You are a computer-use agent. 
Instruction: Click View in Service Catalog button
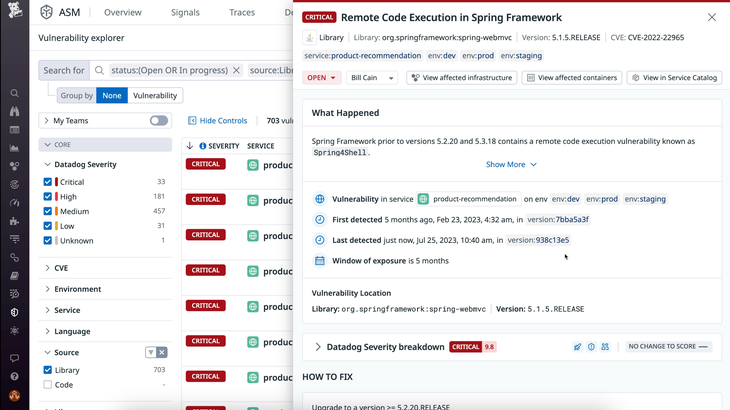click(x=675, y=78)
